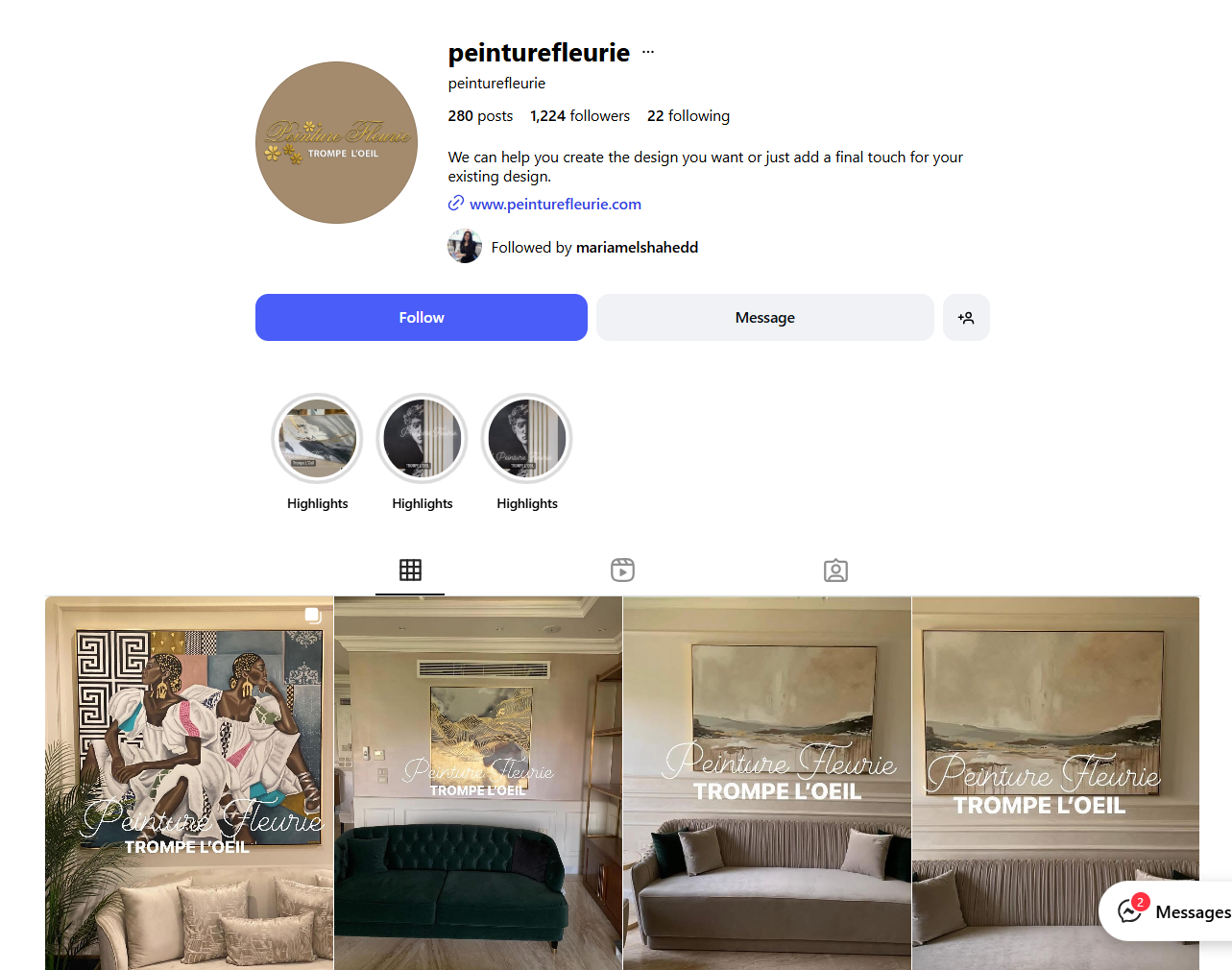View the 1,224 followers list
Screen dimensions: 1232x970
click(580, 116)
